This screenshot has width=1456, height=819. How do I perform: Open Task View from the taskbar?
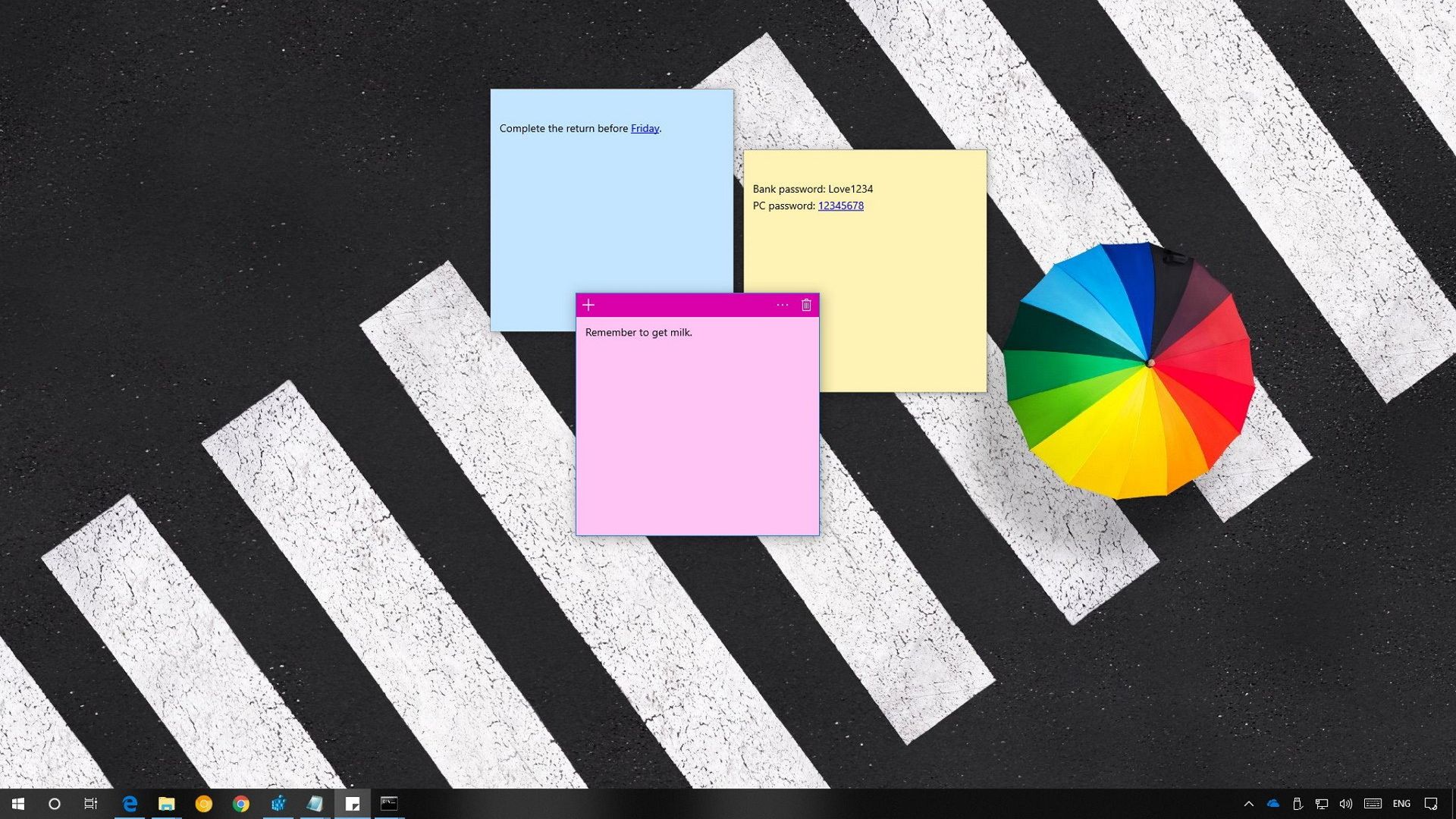tap(90, 804)
